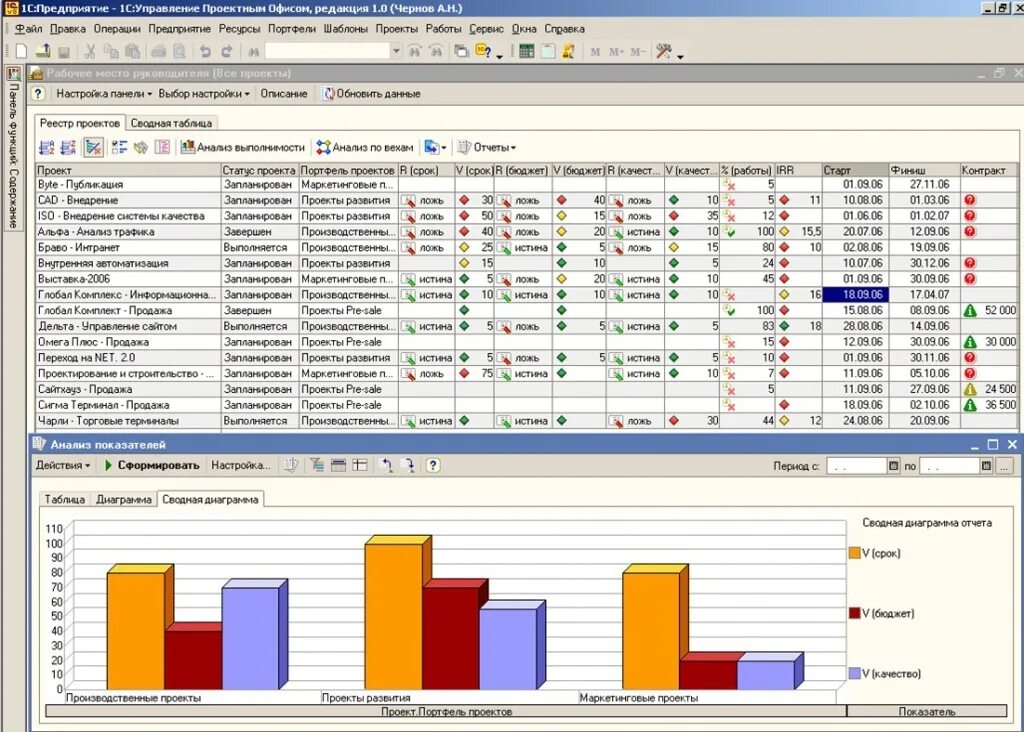Image resolution: width=1024 pixels, height=732 pixels.
Task: Click the Undo arrow icon
Action: (205, 52)
